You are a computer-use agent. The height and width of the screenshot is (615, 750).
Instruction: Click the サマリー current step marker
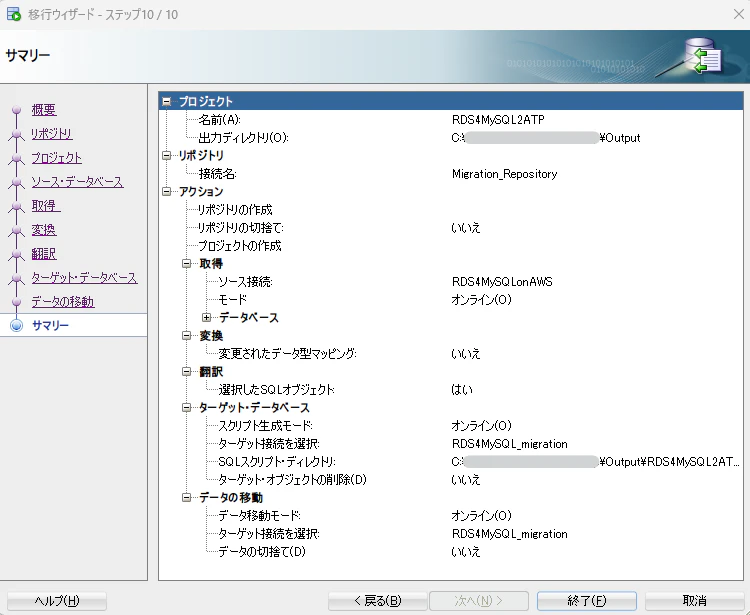point(17,325)
